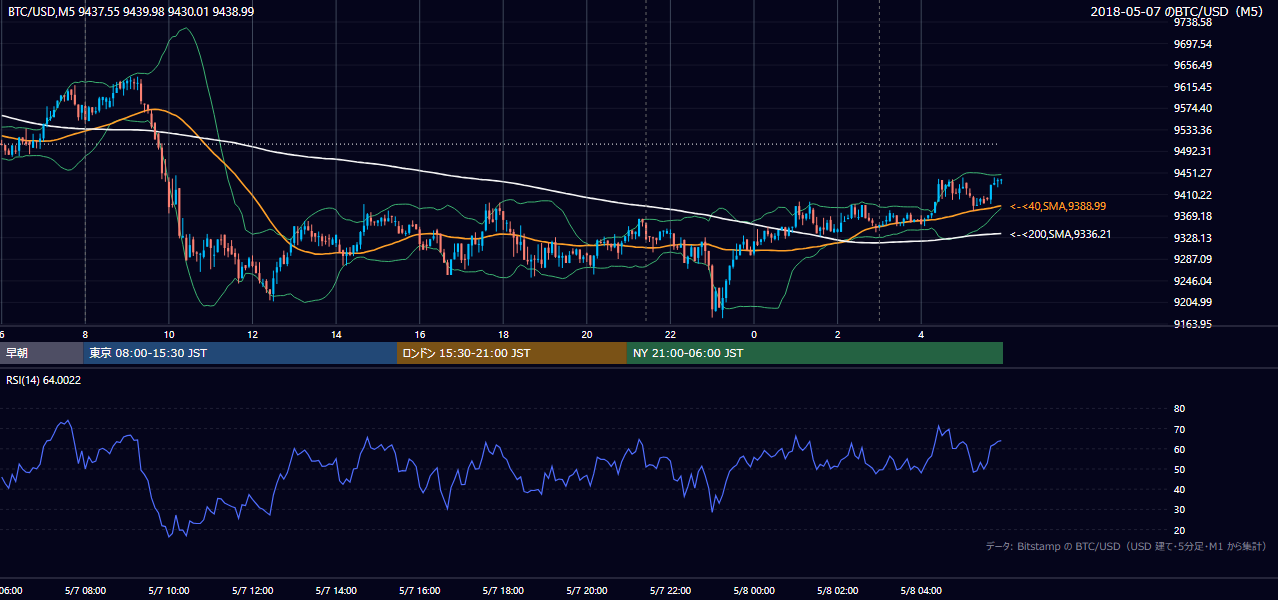The height and width of the screenshot is (600, 1278).
Task: Click price axis label 9574.40
Action: point(1193,108)
